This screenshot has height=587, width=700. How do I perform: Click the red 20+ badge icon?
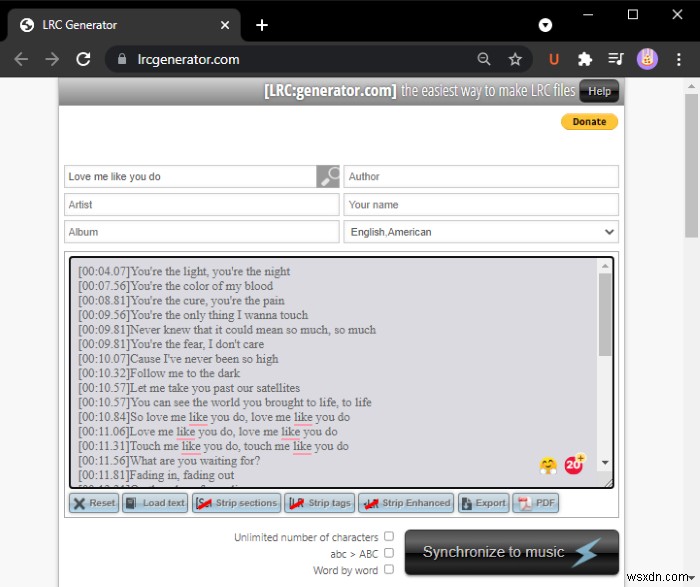(x=574, y=464)
